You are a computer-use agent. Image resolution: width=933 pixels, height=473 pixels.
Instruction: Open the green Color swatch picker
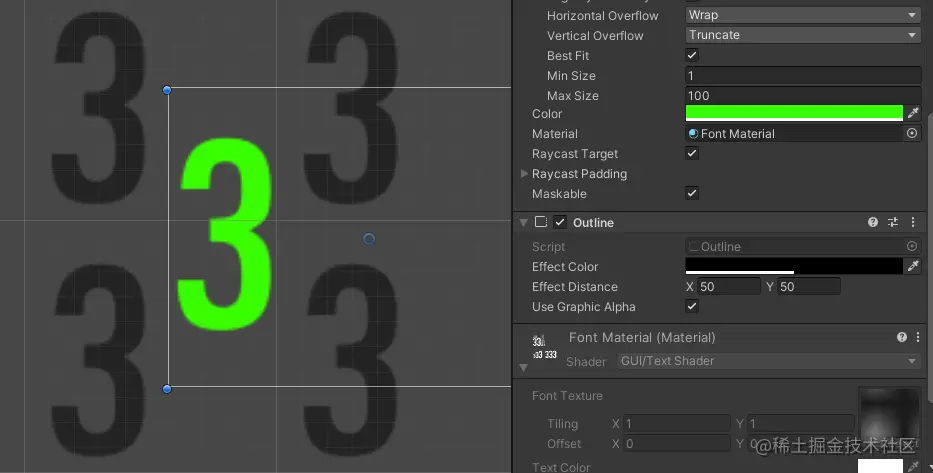(x=794, y=113)
